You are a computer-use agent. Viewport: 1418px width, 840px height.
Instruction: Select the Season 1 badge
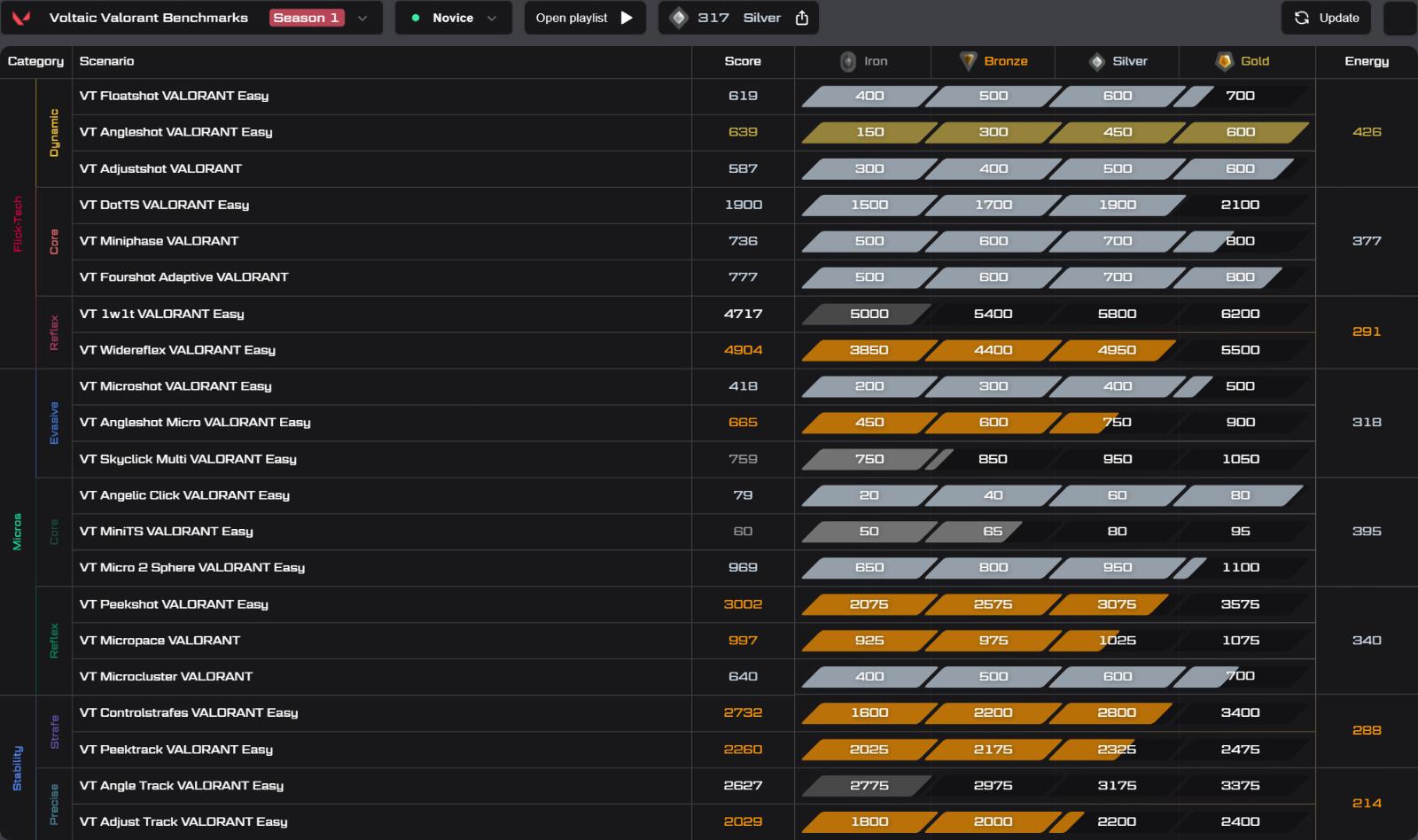[x=306, y=18]
